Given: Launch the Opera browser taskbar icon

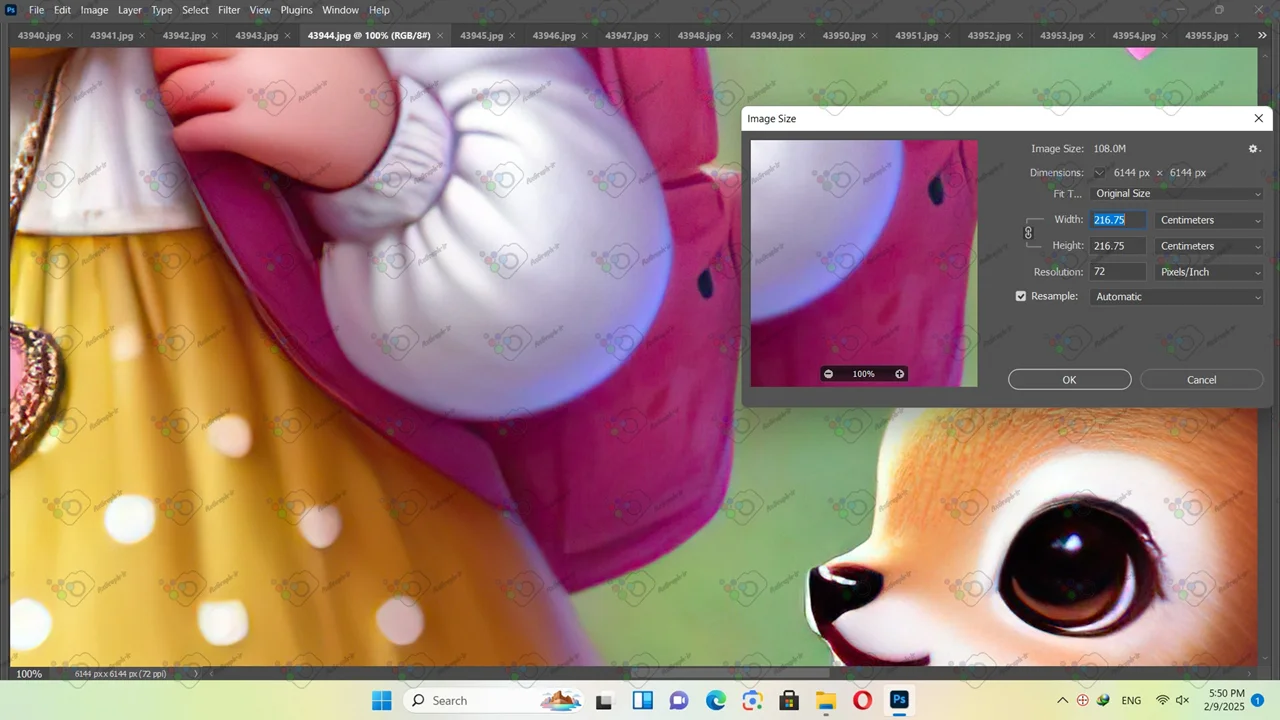Looking at the screenshot, I should 862,700.
